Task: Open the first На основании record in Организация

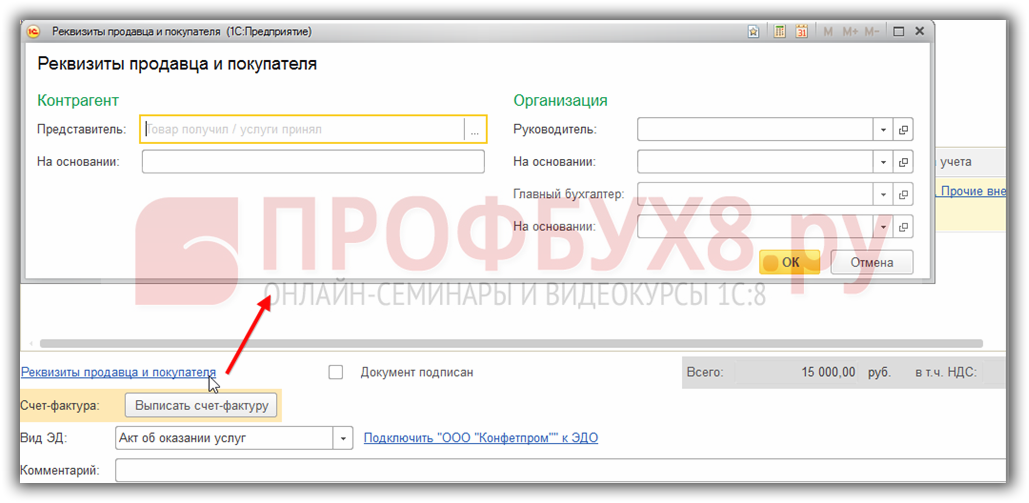Action: (x=904, y=162)
